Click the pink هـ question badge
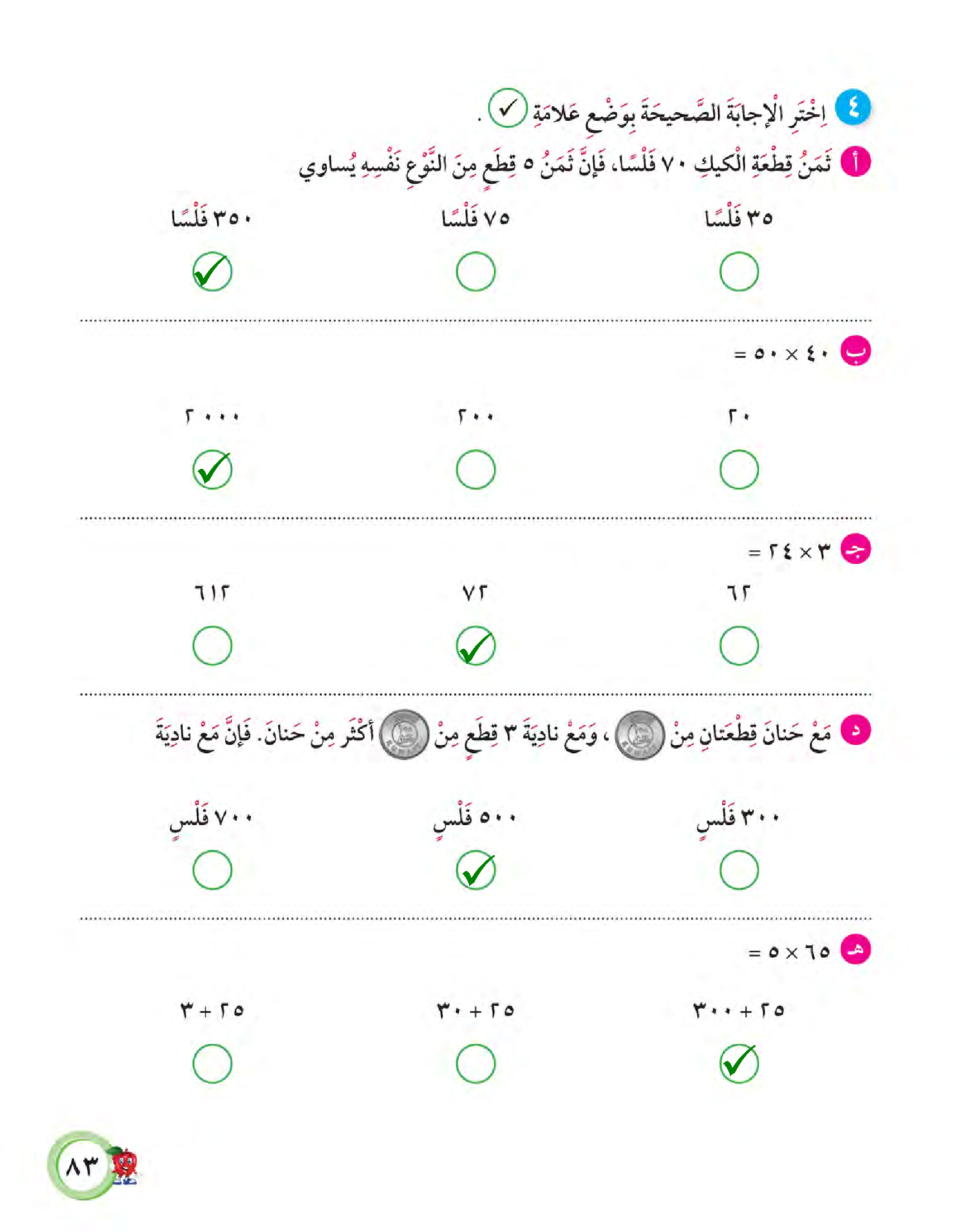Screen dimensions: 968x1232 pos(855,949)
